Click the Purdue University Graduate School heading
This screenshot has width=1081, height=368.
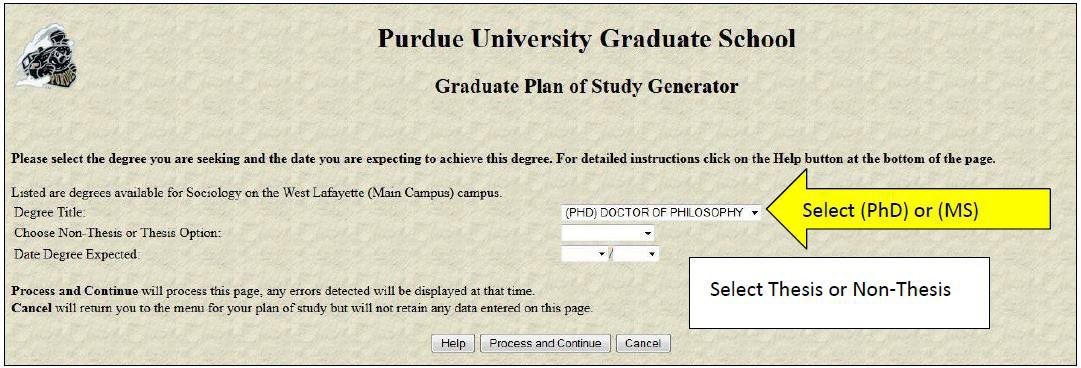click(586, 39)
